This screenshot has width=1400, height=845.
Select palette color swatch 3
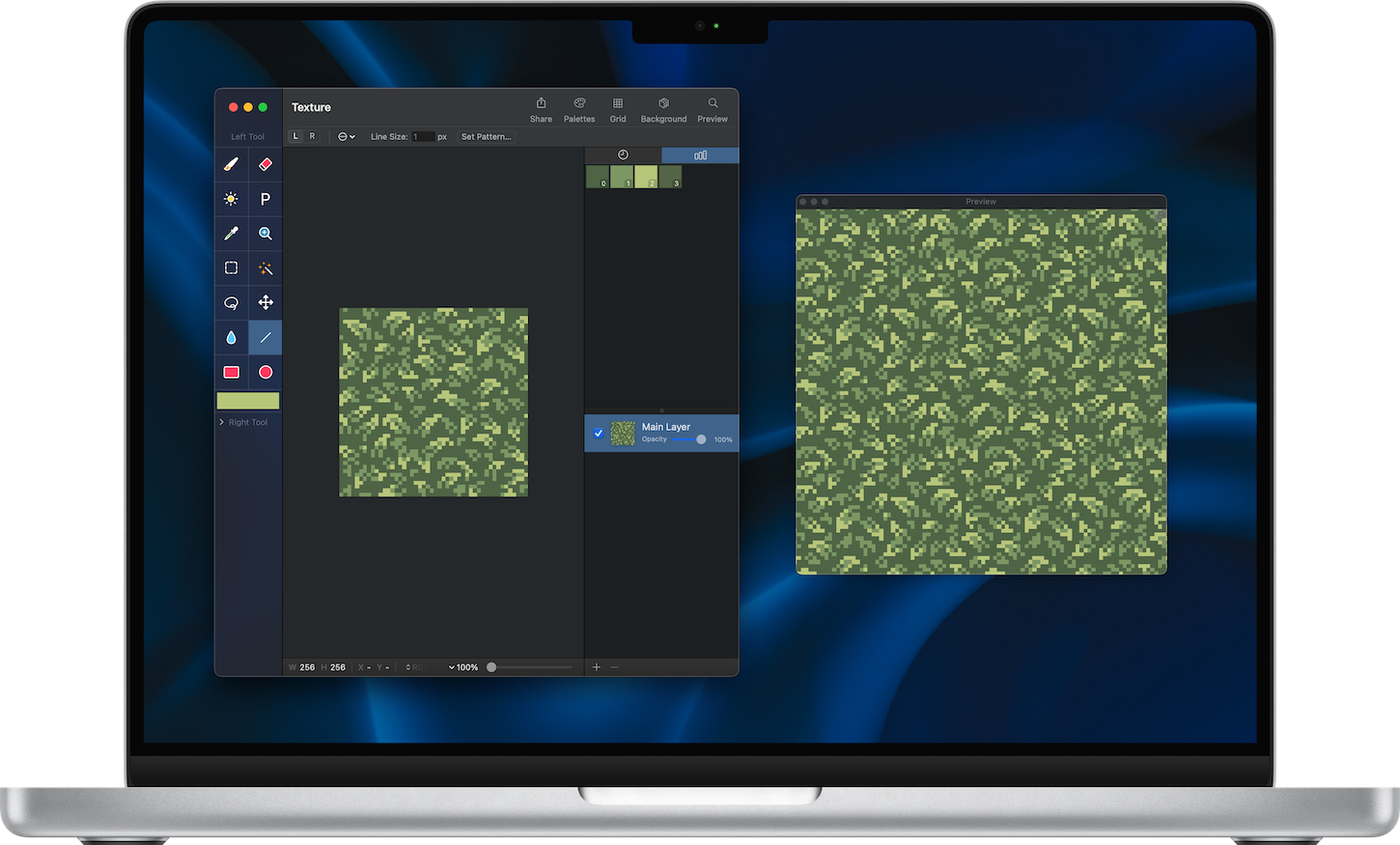pos(670,177)
